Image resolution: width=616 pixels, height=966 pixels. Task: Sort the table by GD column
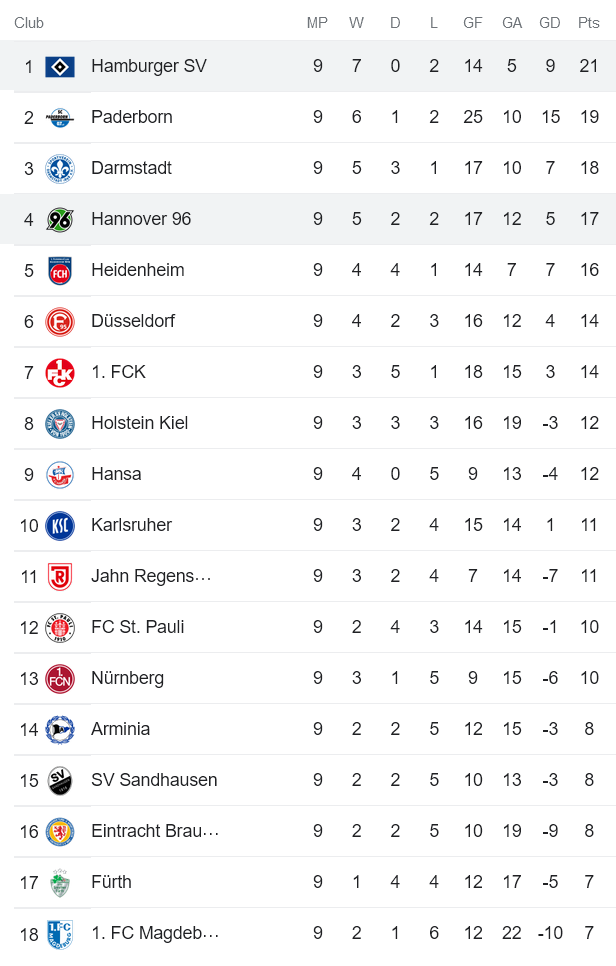coord(550,21)
